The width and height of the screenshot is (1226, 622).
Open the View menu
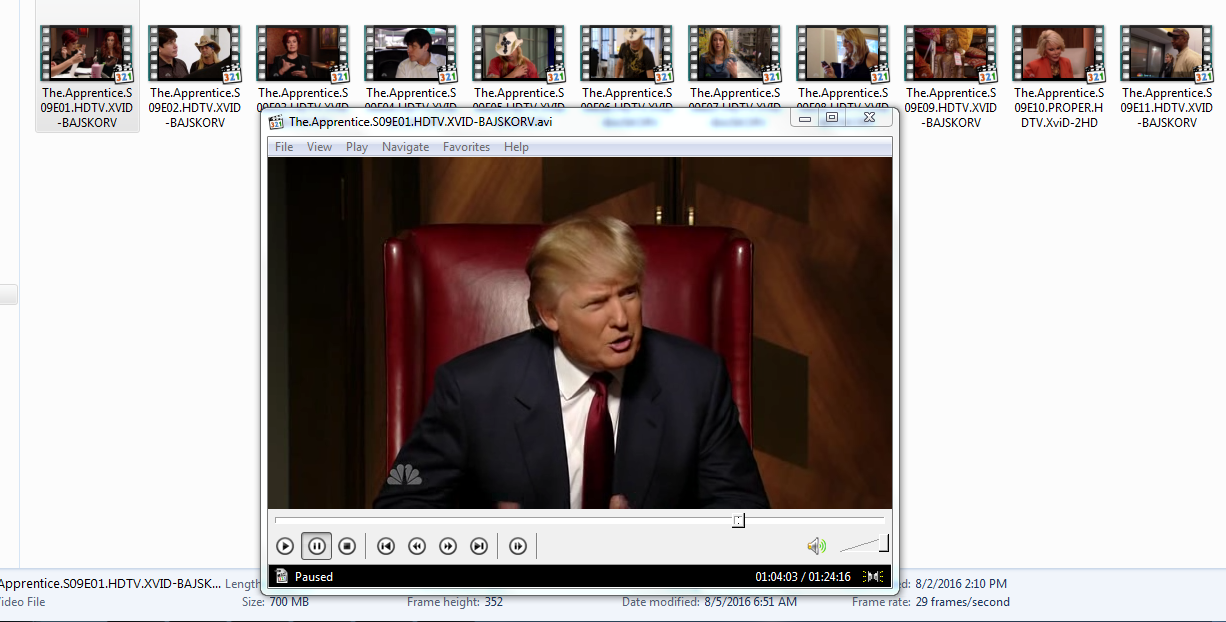tap(319, 147)
